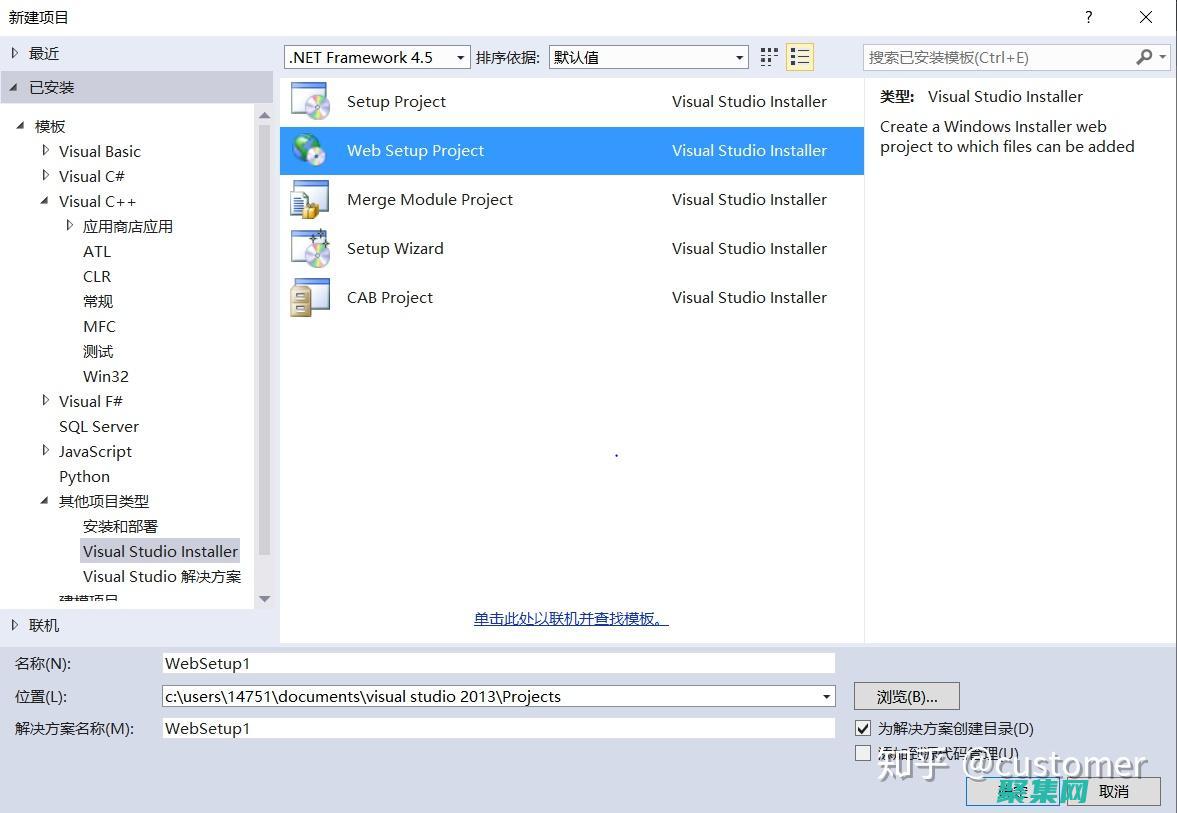Select the Setup Wizard template icon
This screenshot has height=813, width=1177.
point(310,248)
